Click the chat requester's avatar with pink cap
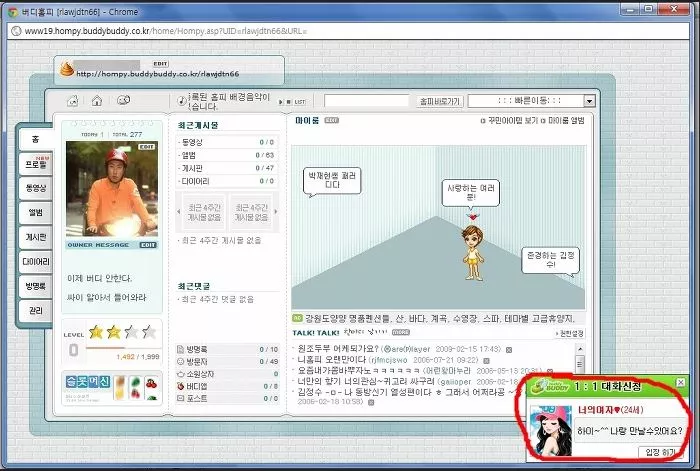 [x=550, y=430]
